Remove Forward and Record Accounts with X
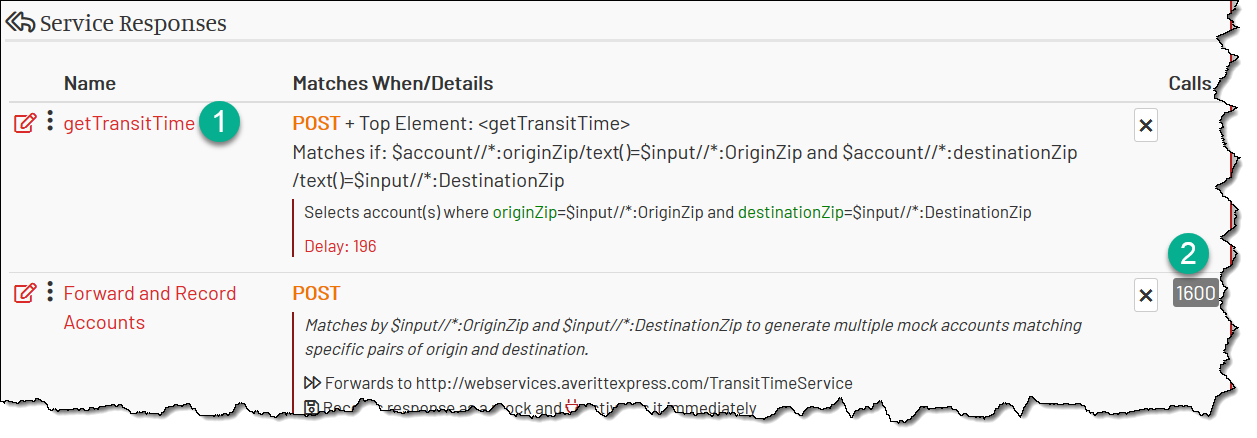The width and height of the screenshot is (1257, 438). 1146,296
